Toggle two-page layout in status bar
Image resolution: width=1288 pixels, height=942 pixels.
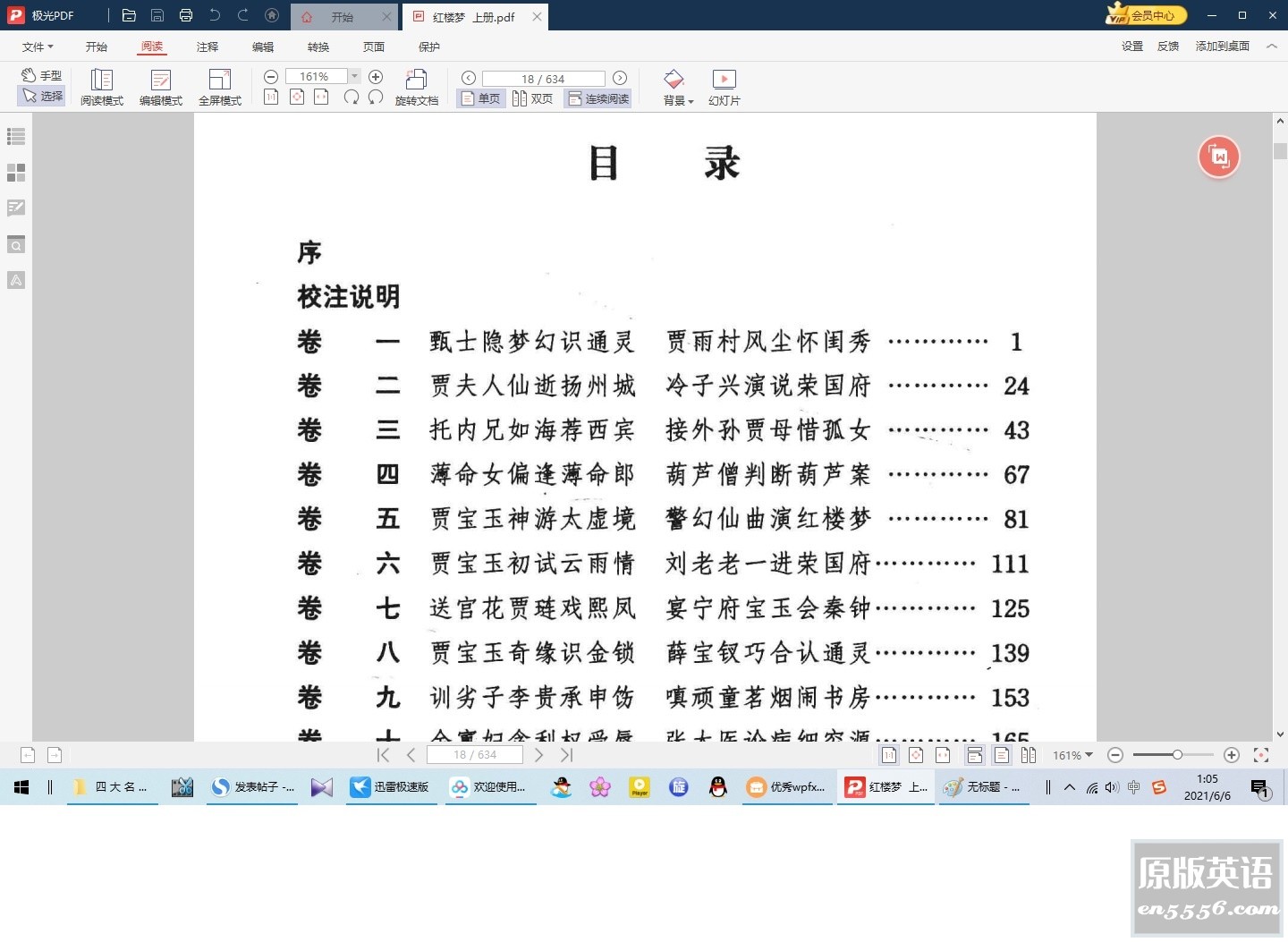tap(1029, 755)
